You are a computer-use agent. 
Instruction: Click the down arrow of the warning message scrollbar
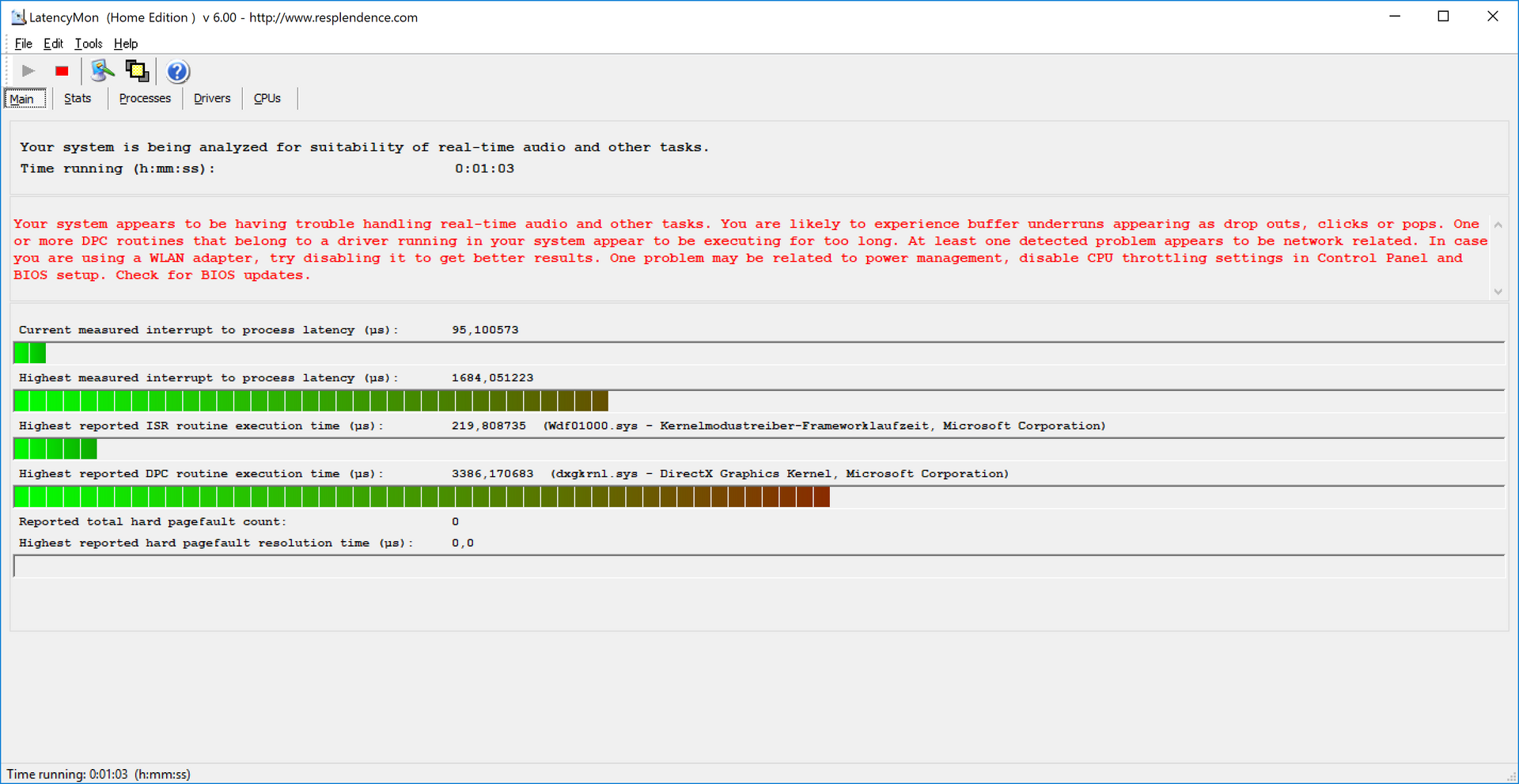pos(1498,292)
